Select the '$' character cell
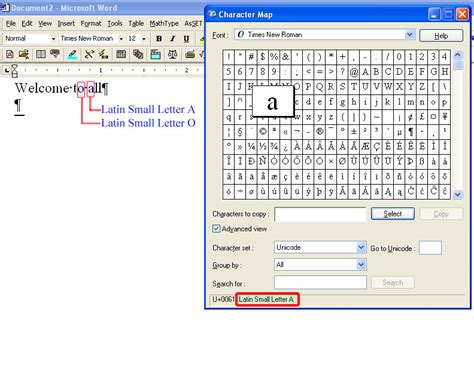Image resolution: width=474 pixels, height=392 pixels. (x=263, y=57)
